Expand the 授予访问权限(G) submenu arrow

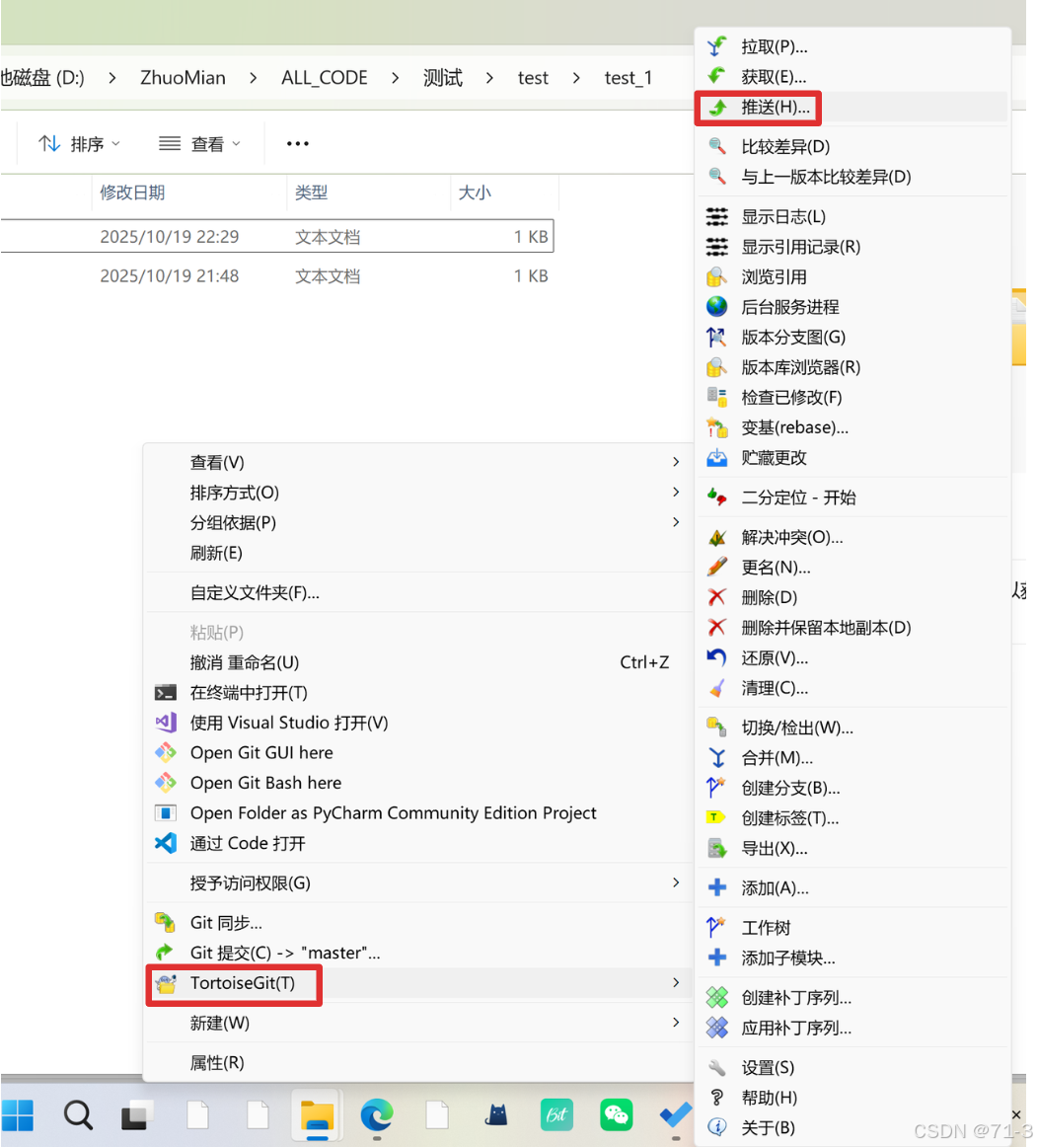point(676,883)
